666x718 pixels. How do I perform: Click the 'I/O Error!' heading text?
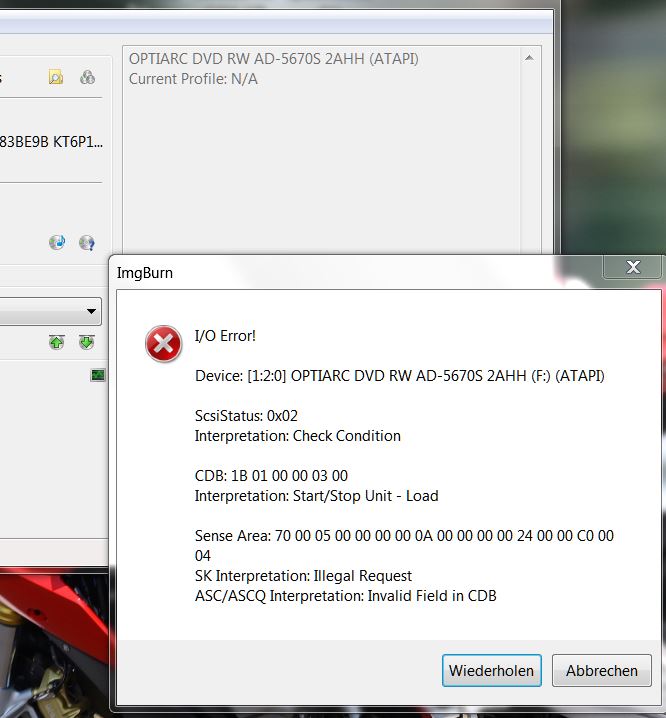[x=225, y=336]
